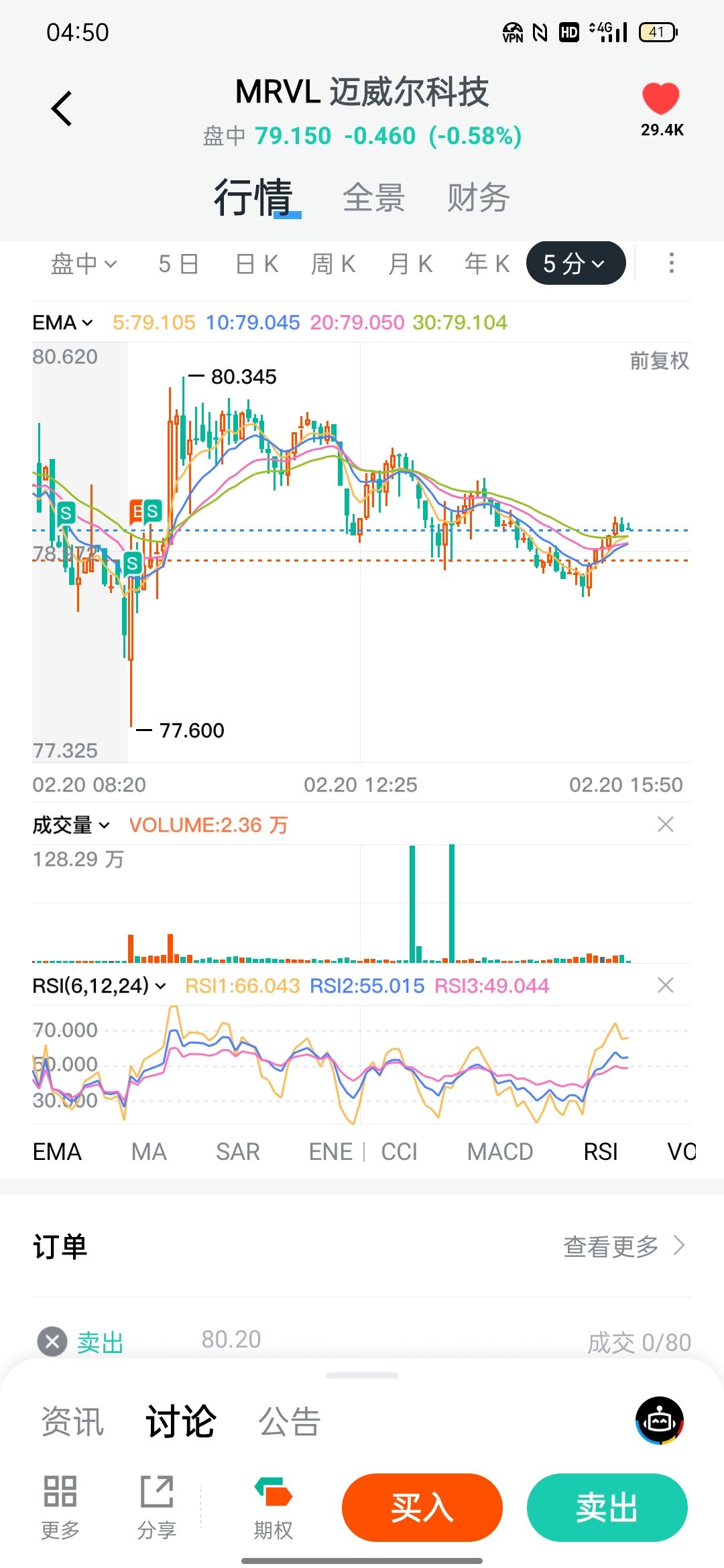
Task: Toggle the 前复权 adjustment setting
Action: pyautogui.click(x=659, y=361)
